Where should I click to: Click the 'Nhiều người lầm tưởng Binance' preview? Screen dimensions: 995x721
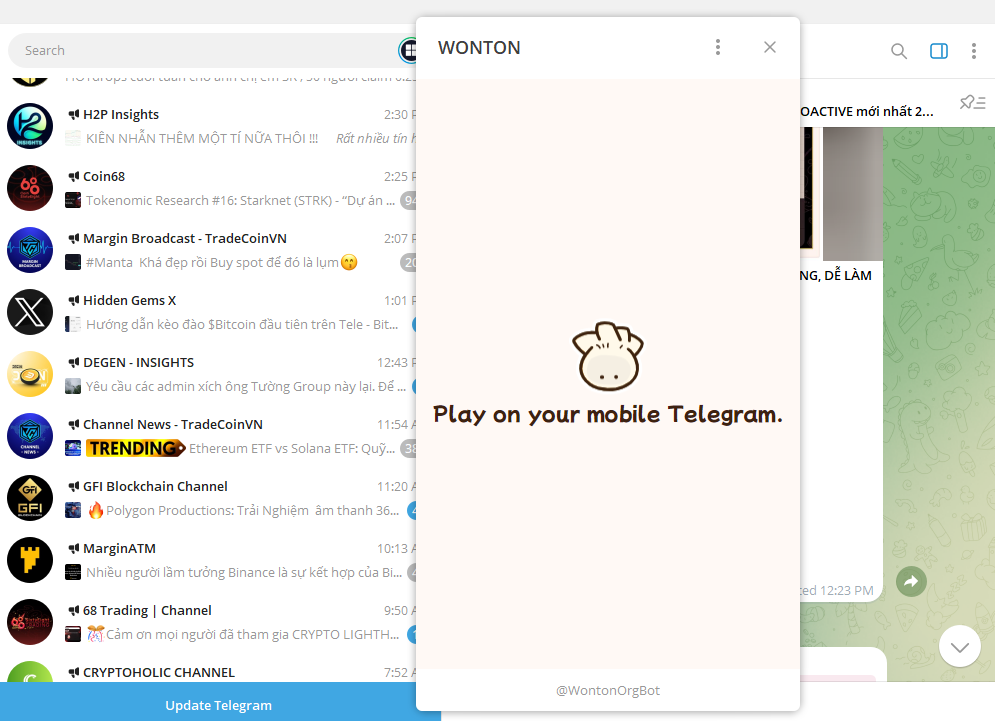[244, 572]
